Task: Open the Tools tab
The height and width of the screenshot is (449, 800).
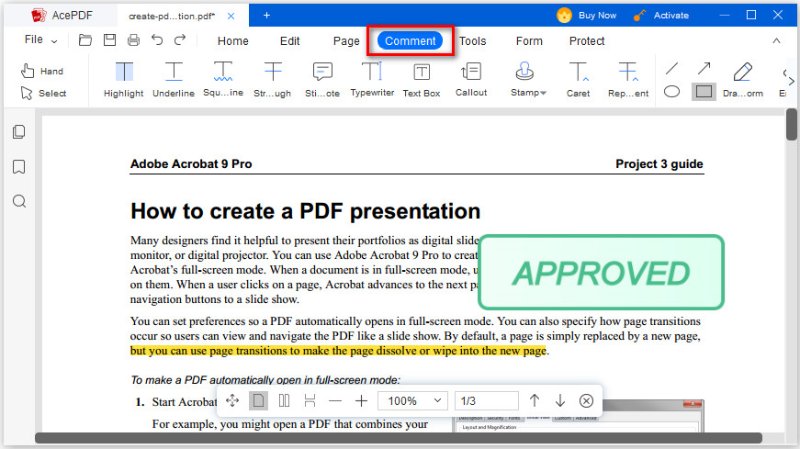Action: click(x=472, y=41)
